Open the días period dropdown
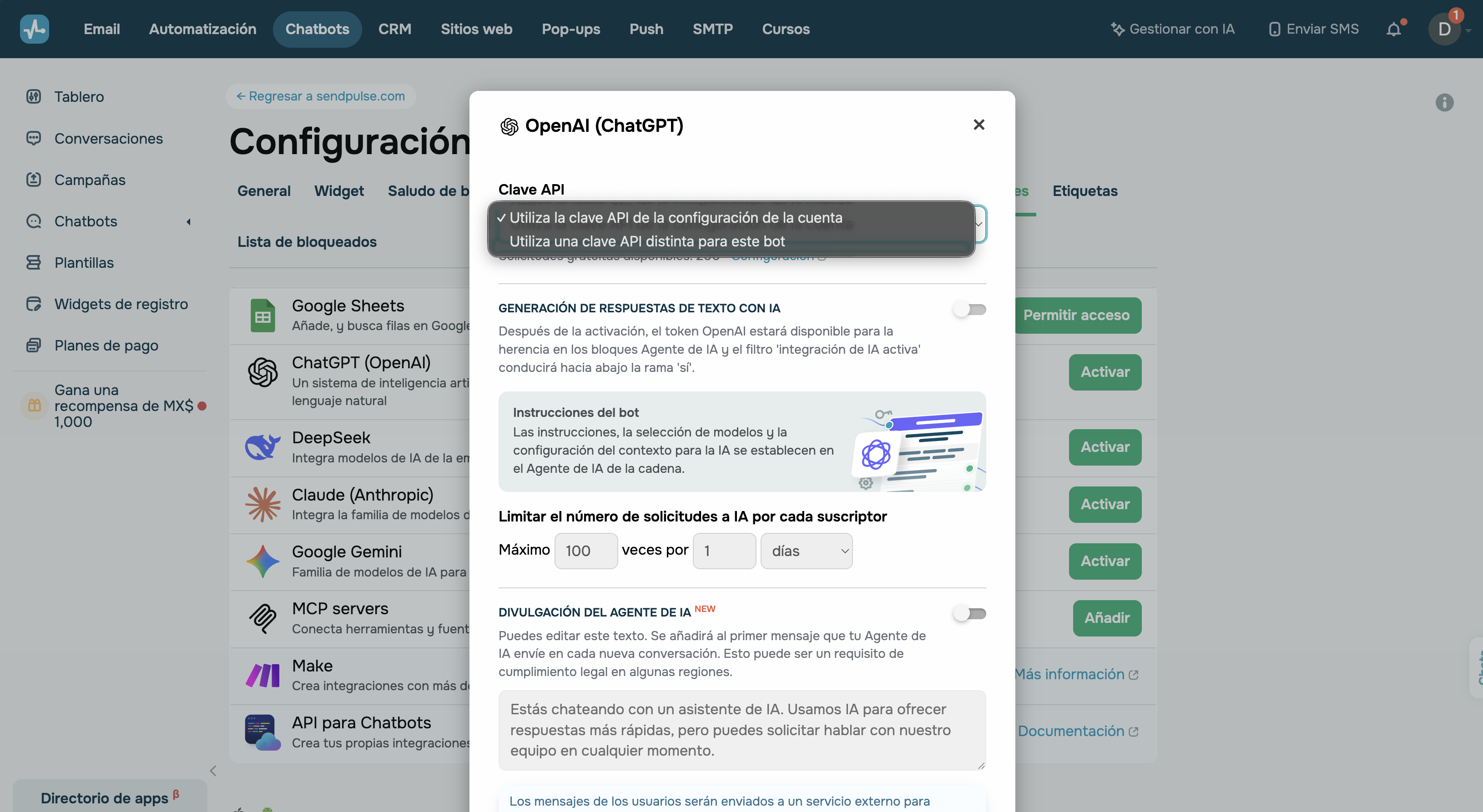This screenshot has width=1483, height=812. click(806, 551)
